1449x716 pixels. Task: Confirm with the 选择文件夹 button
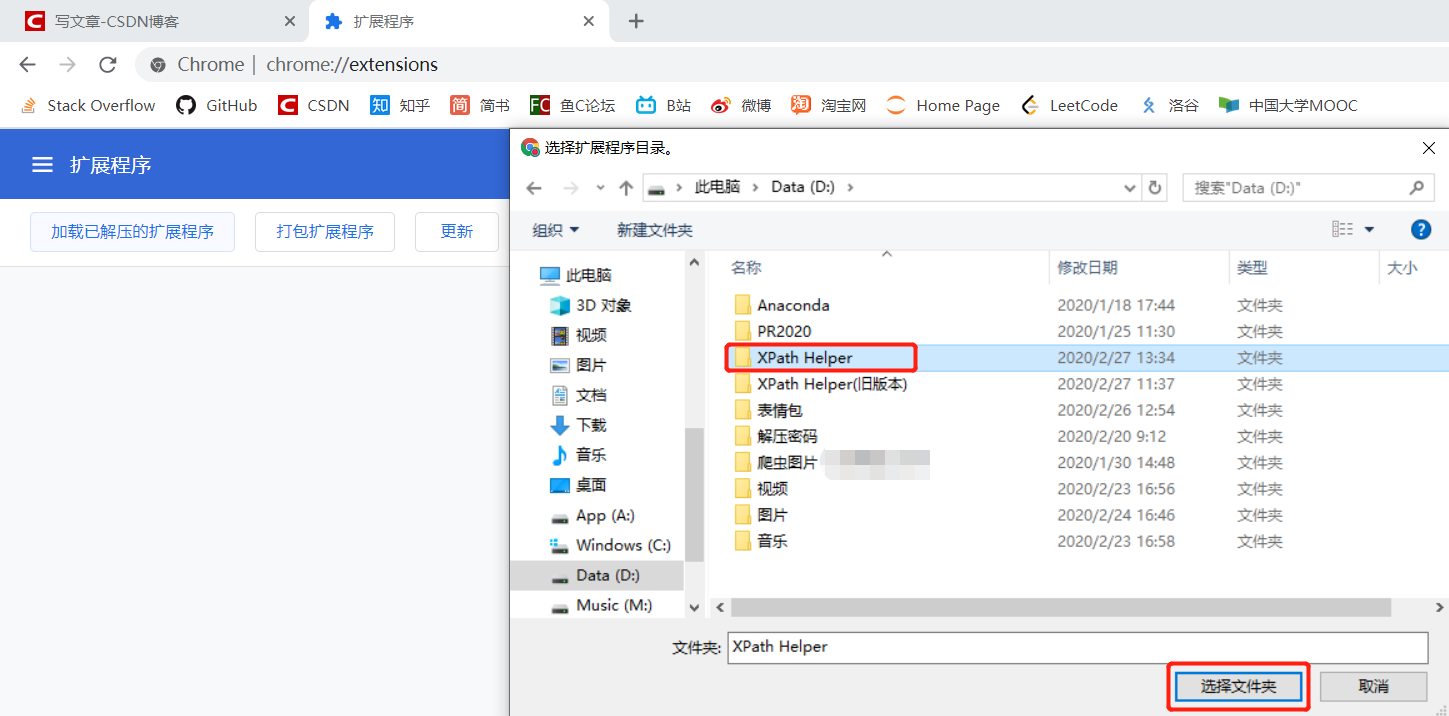[1238, 686]
